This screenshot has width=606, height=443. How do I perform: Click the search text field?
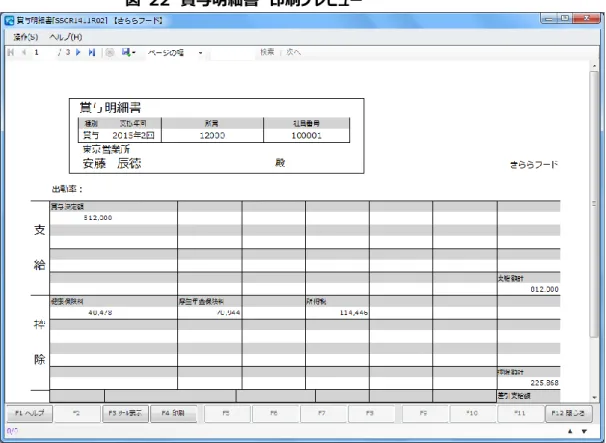(x=233, y=53)
